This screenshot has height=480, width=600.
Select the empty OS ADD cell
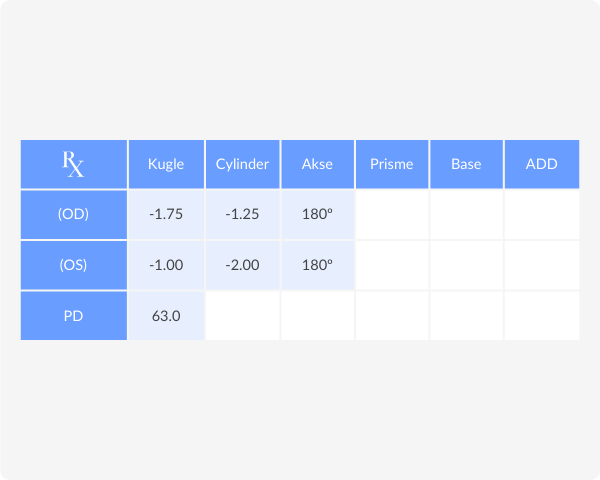click(x=542, y=265)
